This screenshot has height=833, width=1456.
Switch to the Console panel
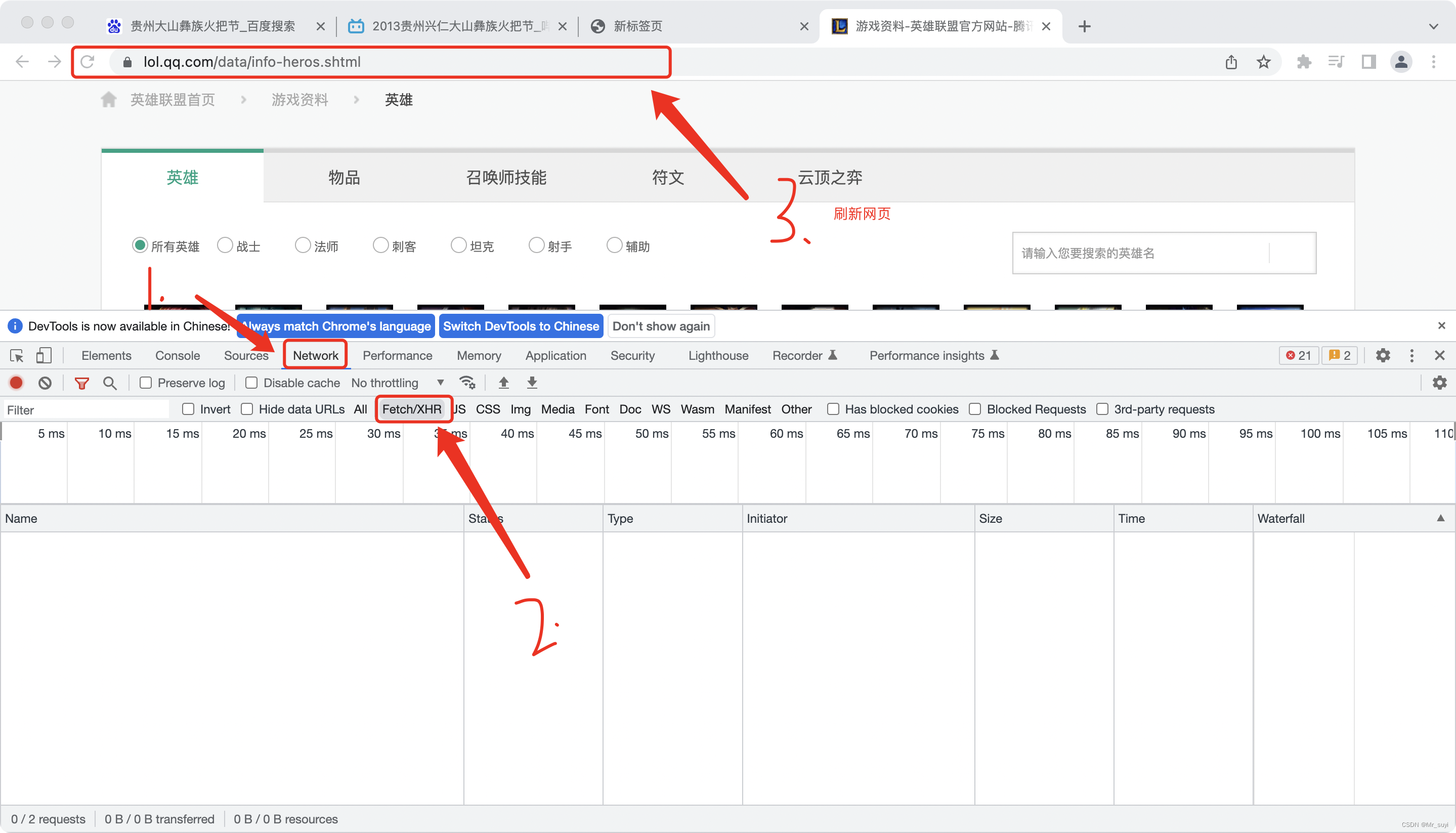click(177, 355)
